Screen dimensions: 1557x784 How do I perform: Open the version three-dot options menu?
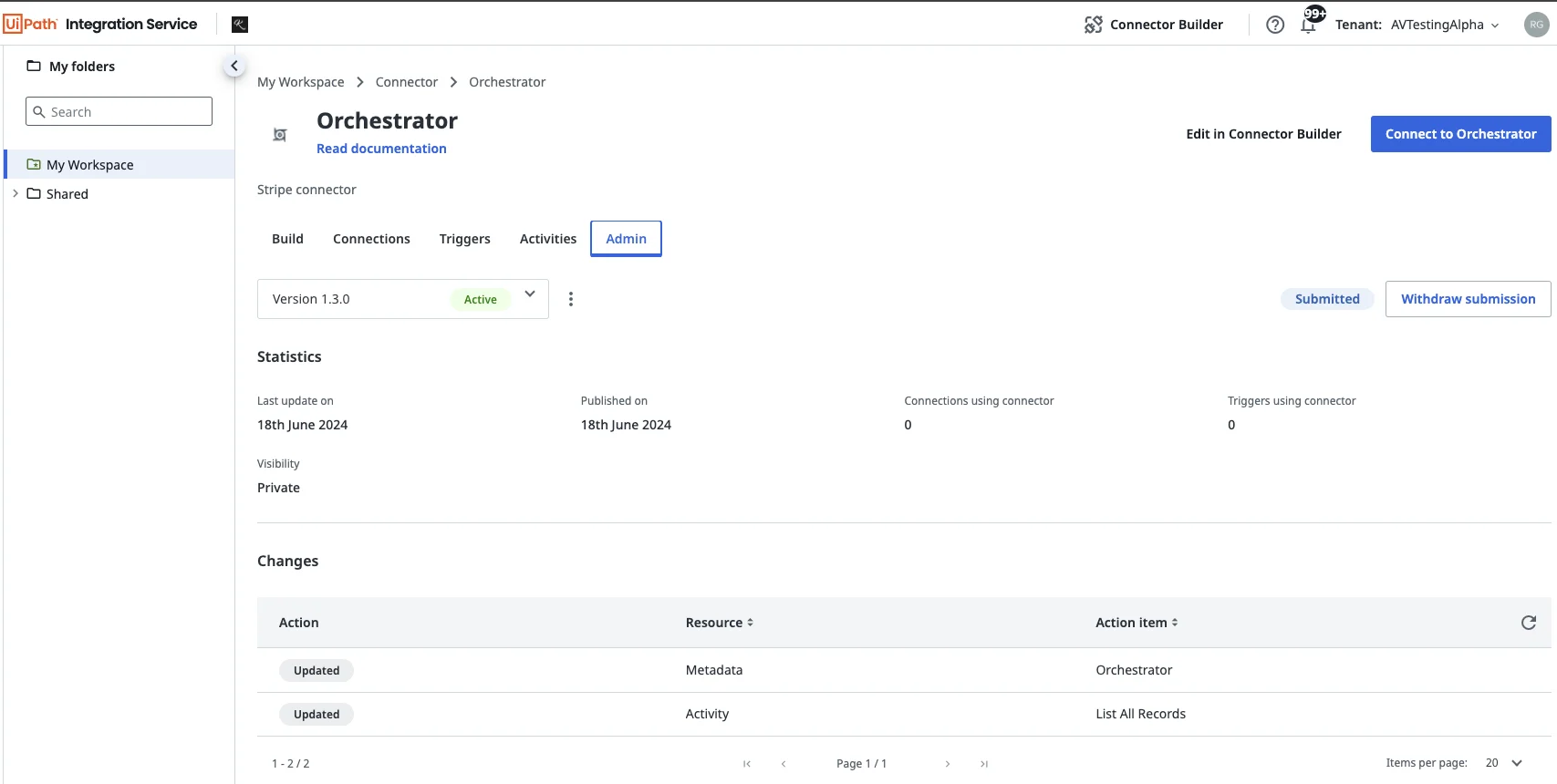tap(571, 299)
